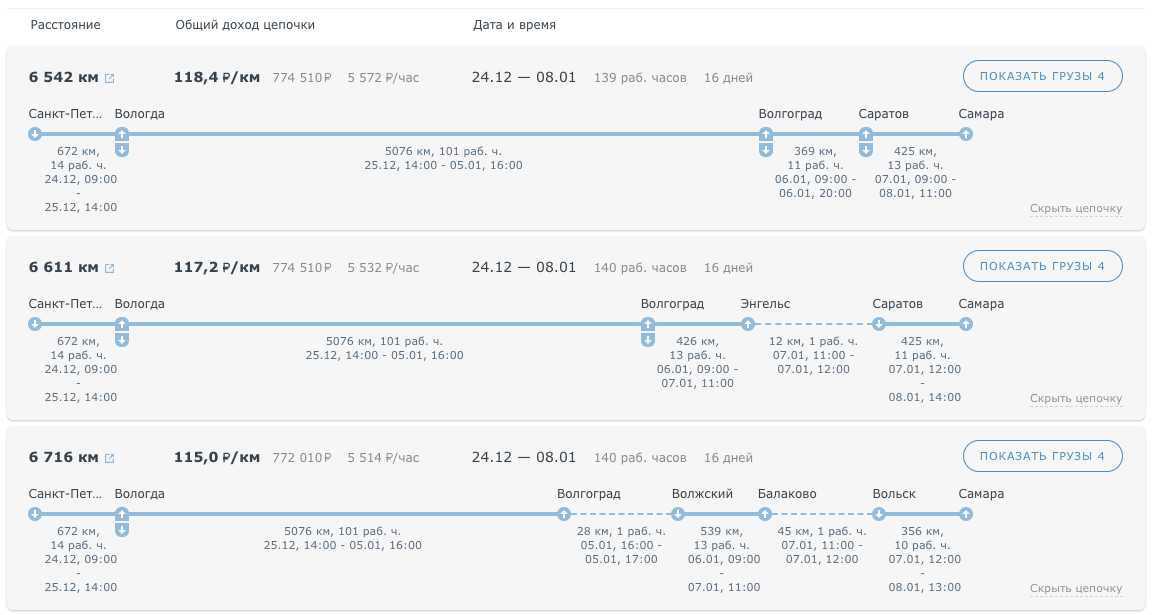Viewport: 1153px width, 615px height.
Task: Open external link icon beside 6 542 km
Action: [110, 78]
